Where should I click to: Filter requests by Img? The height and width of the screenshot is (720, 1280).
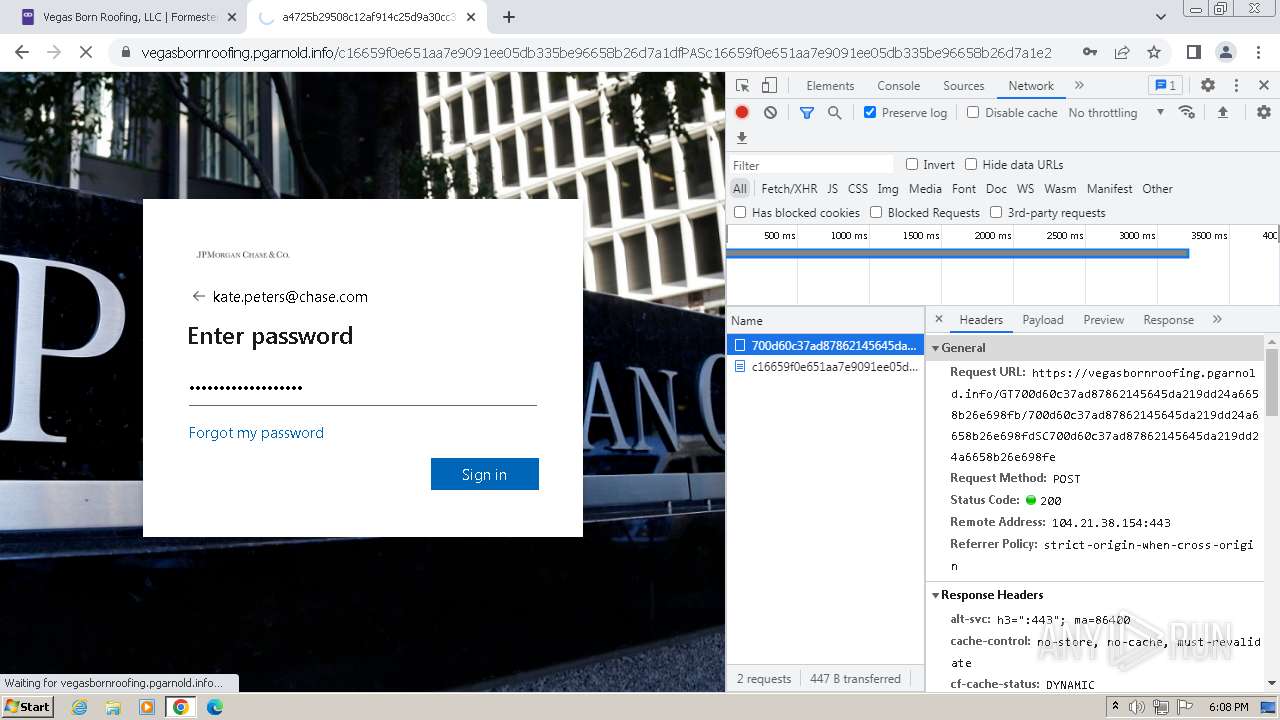[888, 189]
